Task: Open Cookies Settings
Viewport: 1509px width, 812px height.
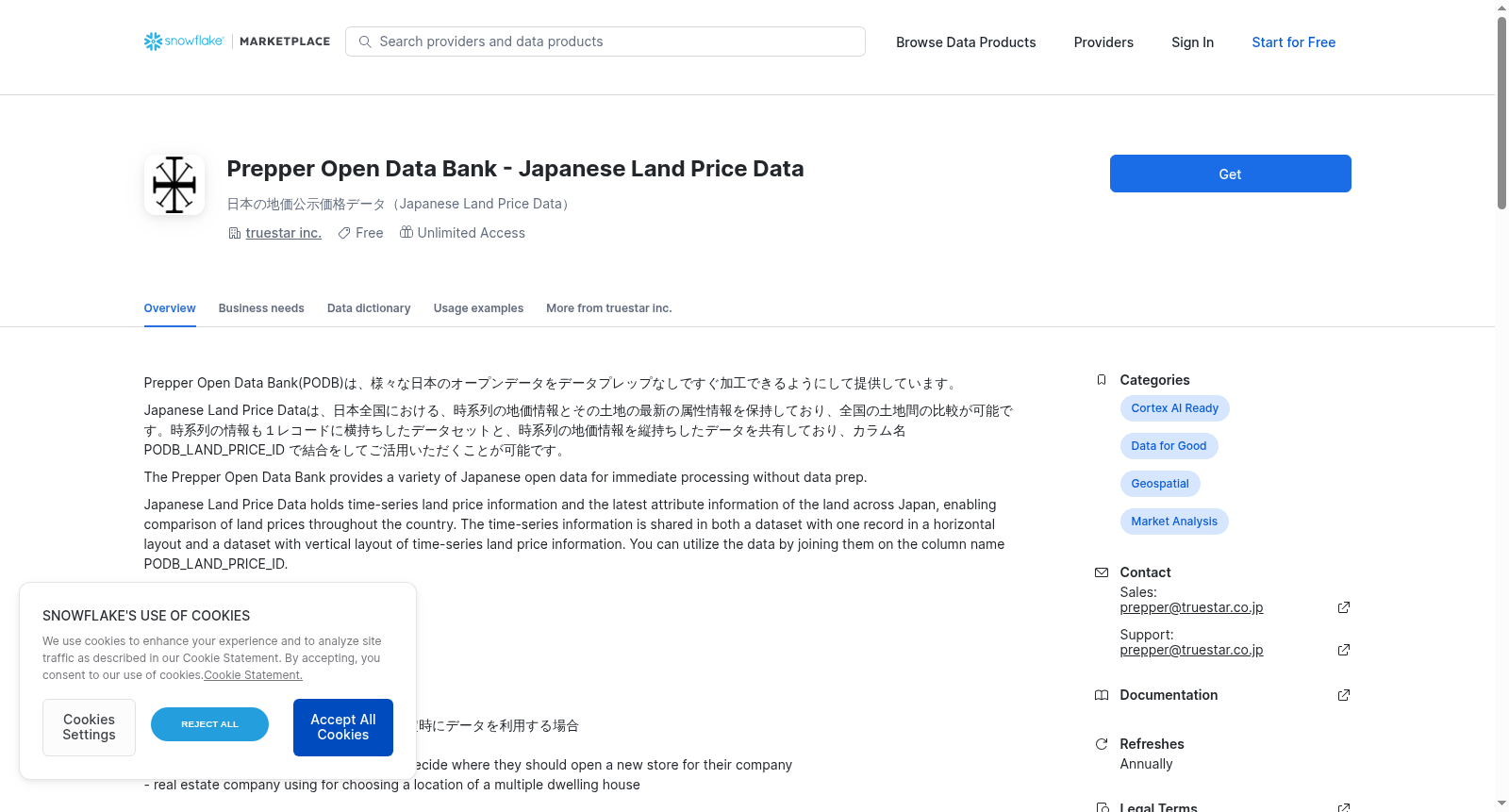Action: coord(89,727)
